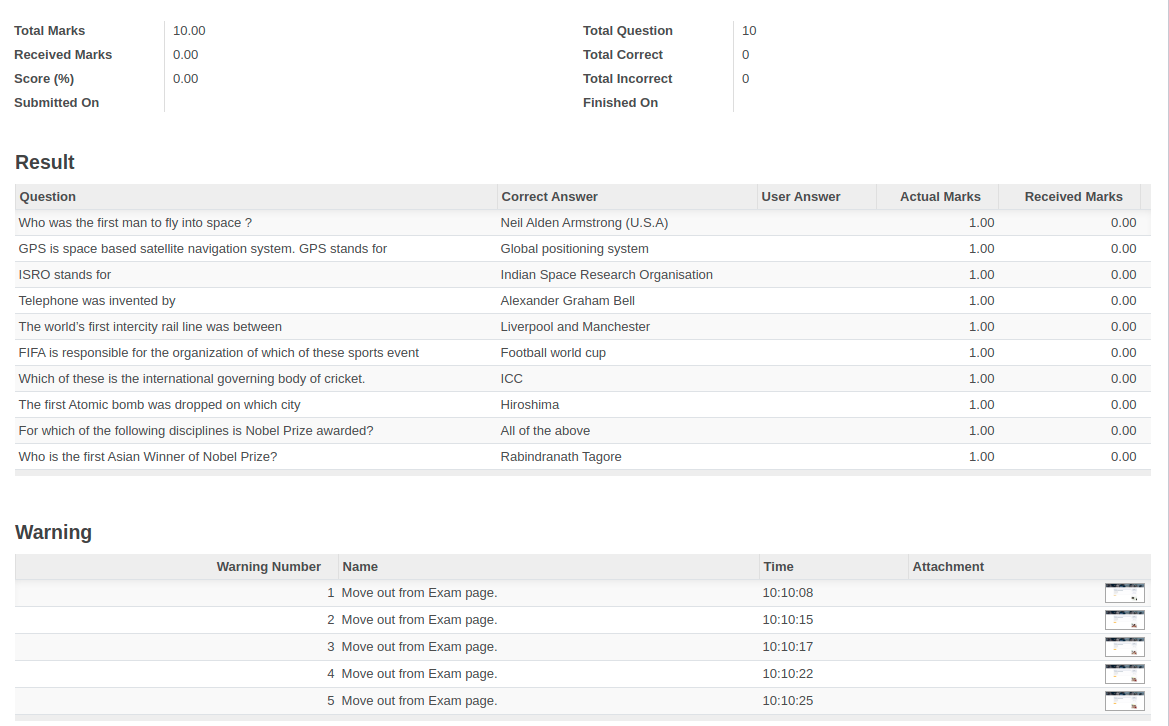1169x726 pixels.
Task: Click the Result section heading
Action: [x=45, y=162]
